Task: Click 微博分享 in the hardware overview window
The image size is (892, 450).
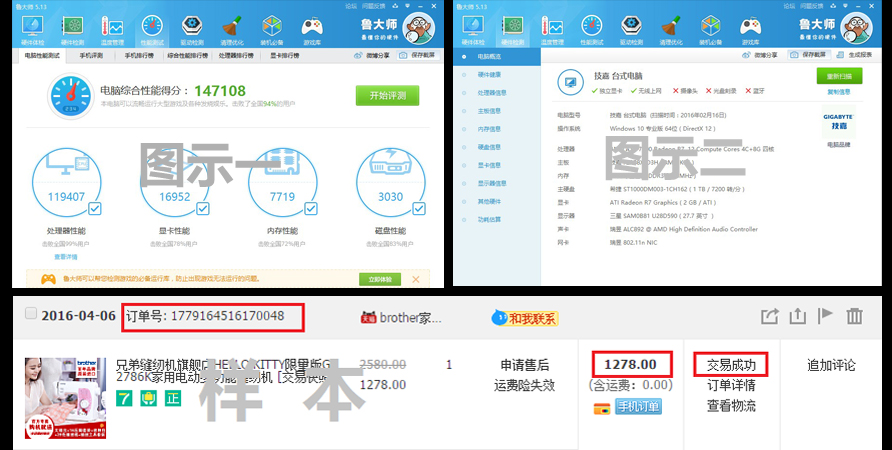Action: (x=761, y=55)
